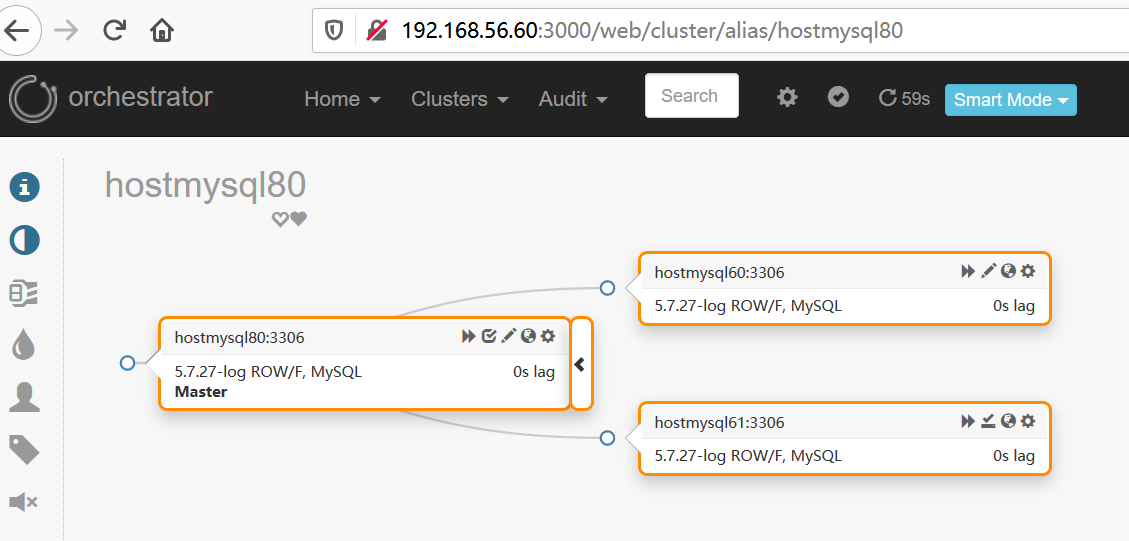
Task: Collapse master's replicas with the chevron handle
Action: tap(581, 364)
